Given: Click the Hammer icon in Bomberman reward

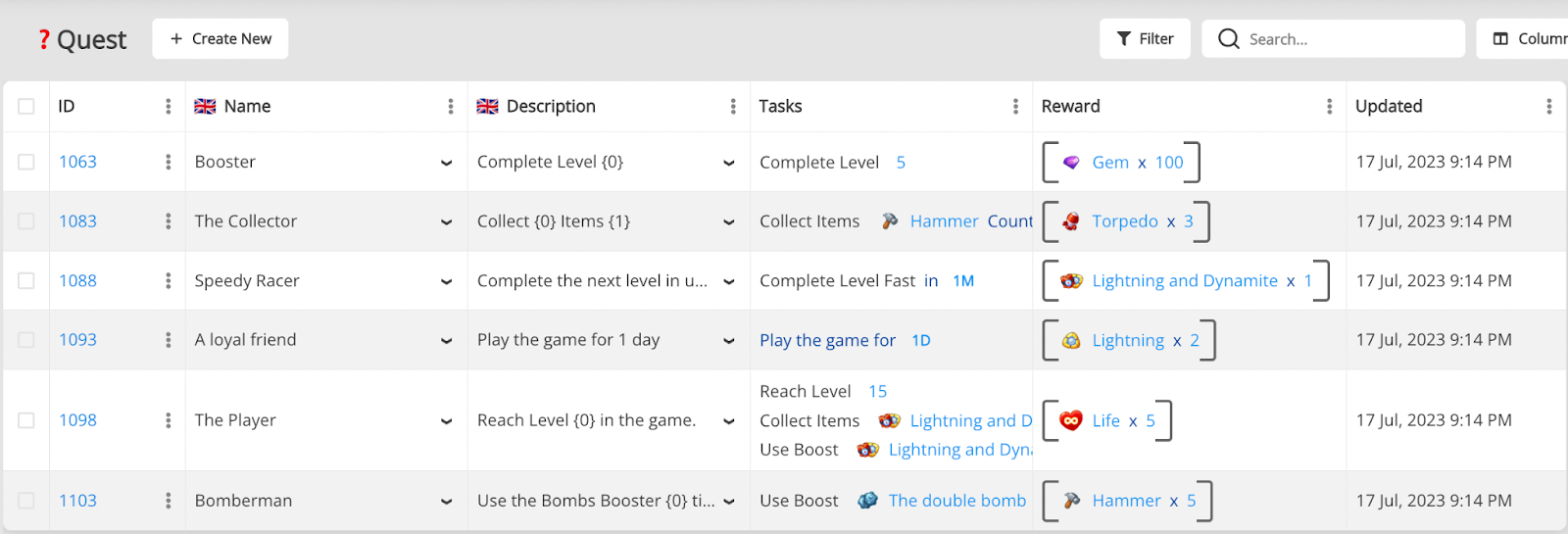Looking at the screenshot, I should (x=1071, y=501).
